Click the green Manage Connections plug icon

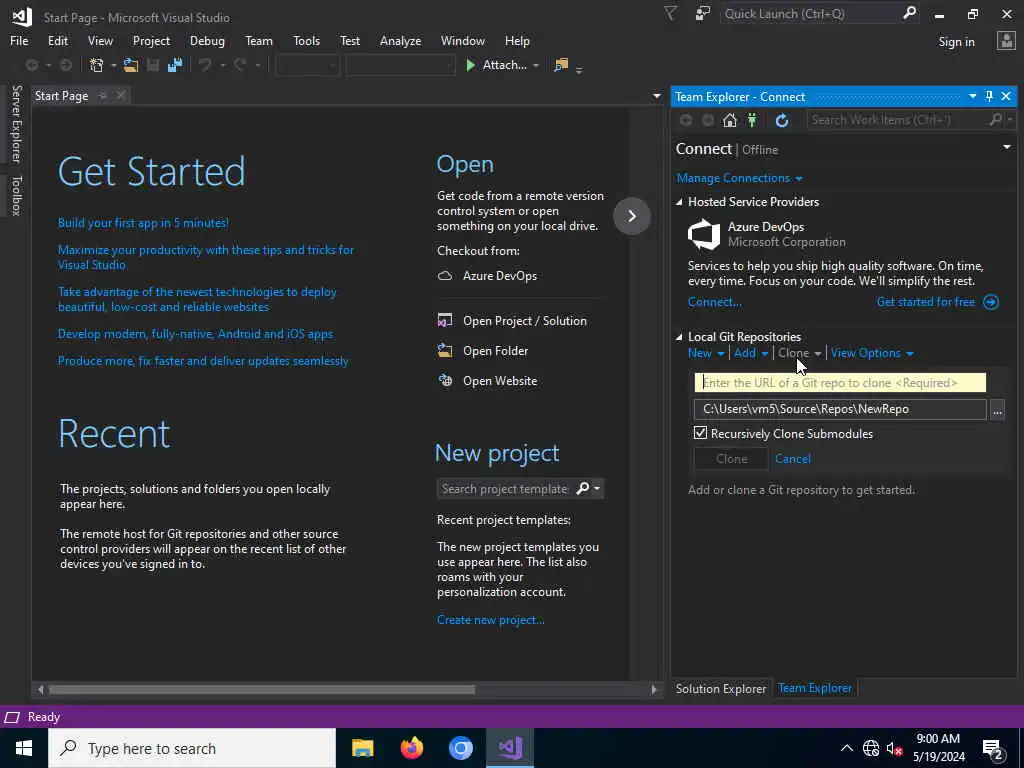point(752,120)
